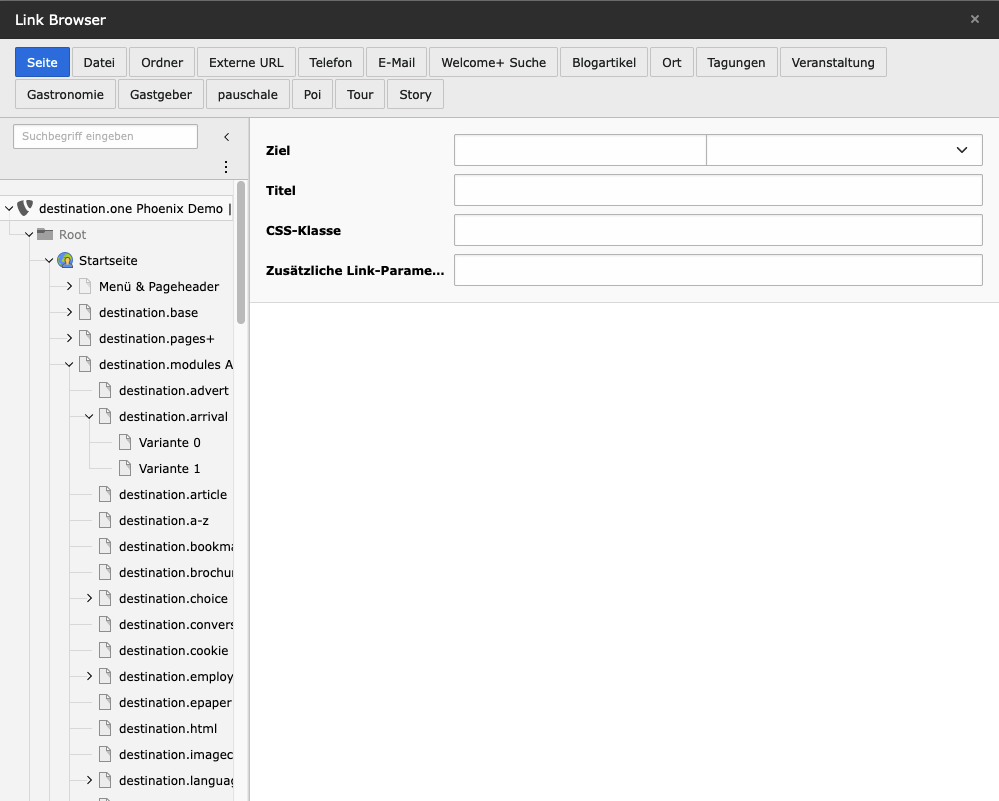
Task: Click the Titel input field
Action: pos(718,190)
